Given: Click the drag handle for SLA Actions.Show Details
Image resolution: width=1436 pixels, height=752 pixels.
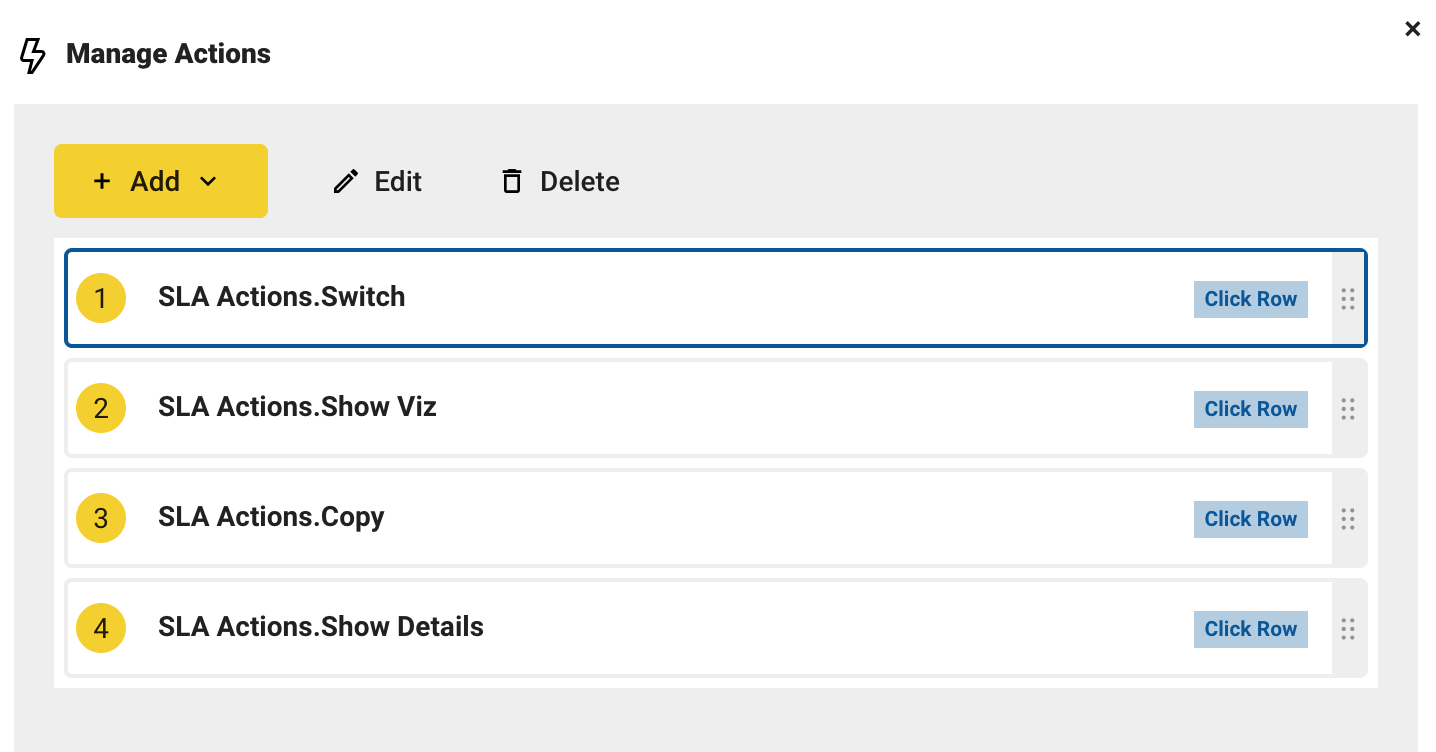Looking at the screenshot, I should tap(1347, 628).
